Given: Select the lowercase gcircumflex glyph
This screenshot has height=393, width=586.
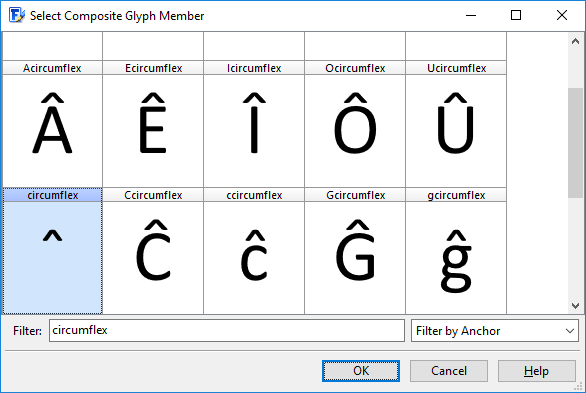Looking at the screenshot, I should (x=456, y=251).
